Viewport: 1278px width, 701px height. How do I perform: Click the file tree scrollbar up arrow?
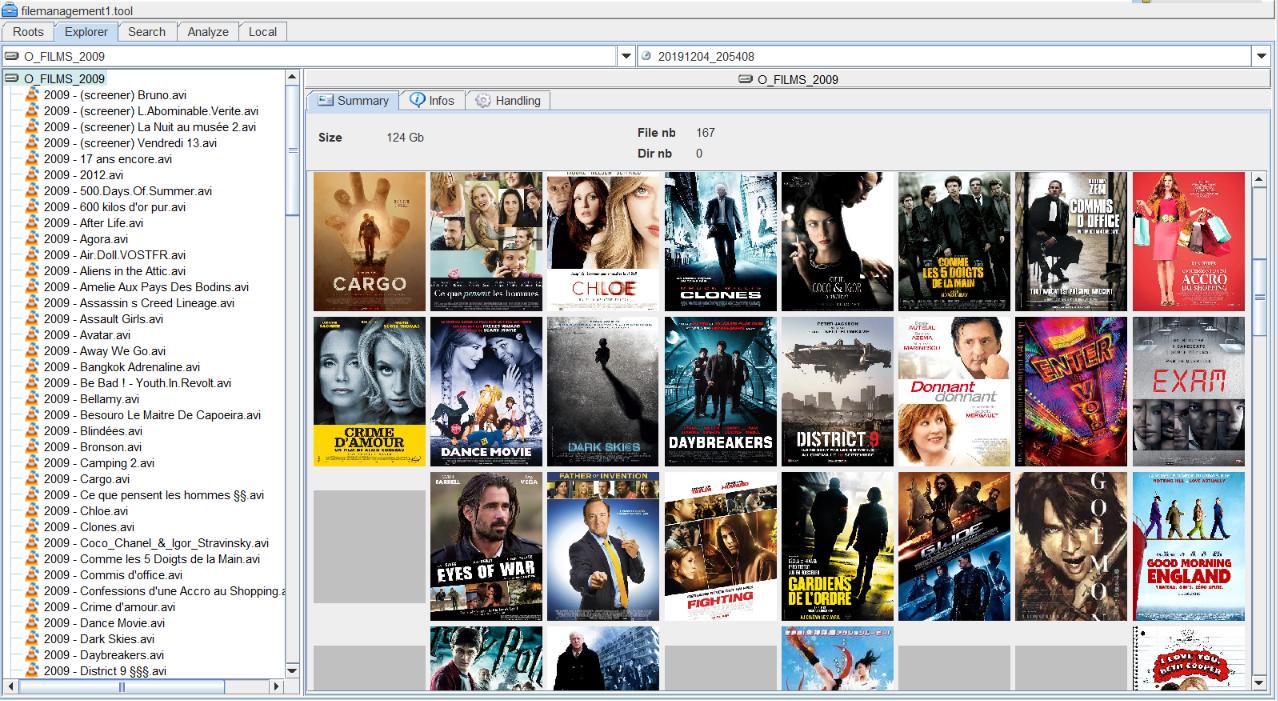292,77
